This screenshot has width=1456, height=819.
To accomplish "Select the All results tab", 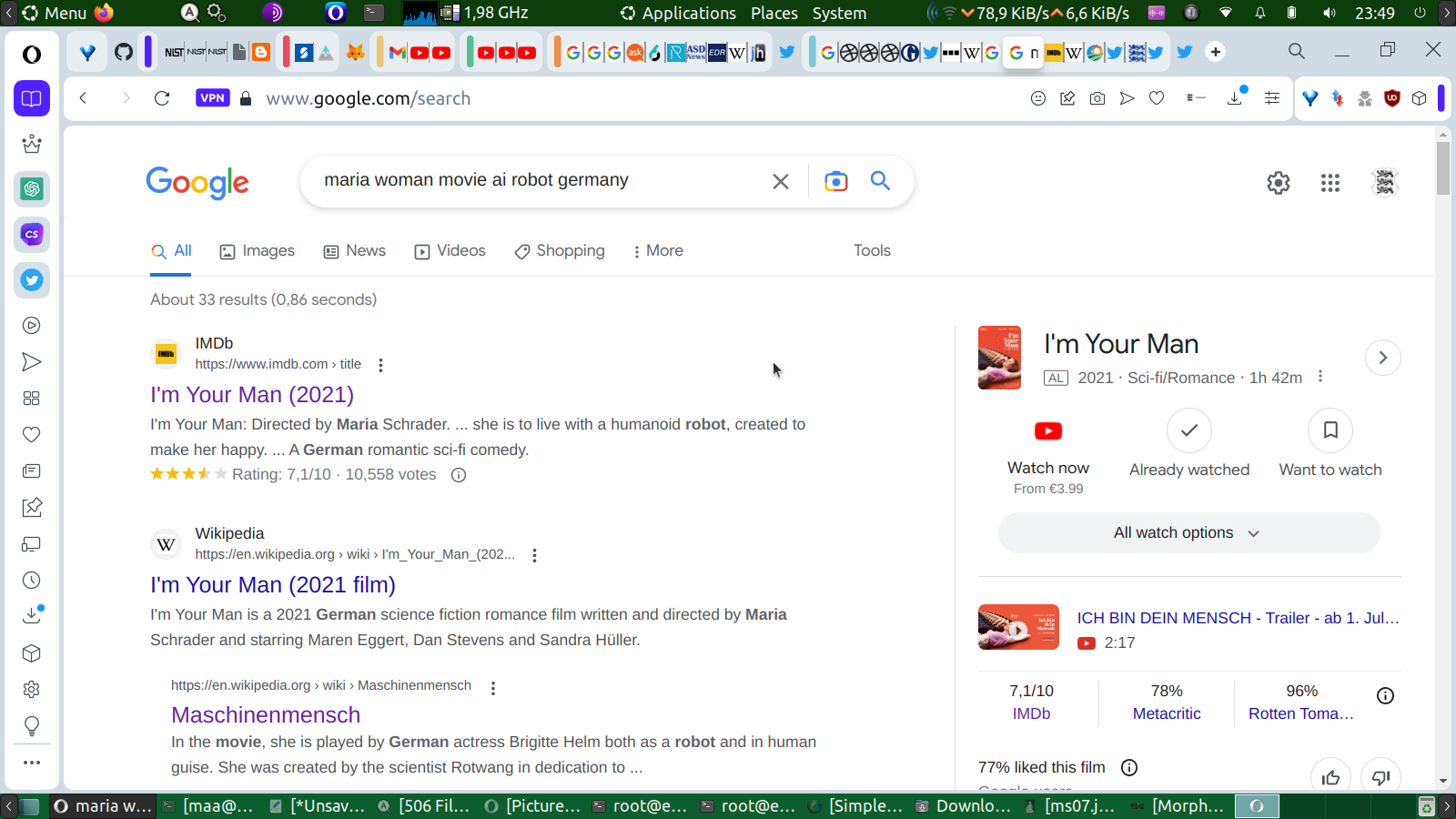I will click(172, 251).
